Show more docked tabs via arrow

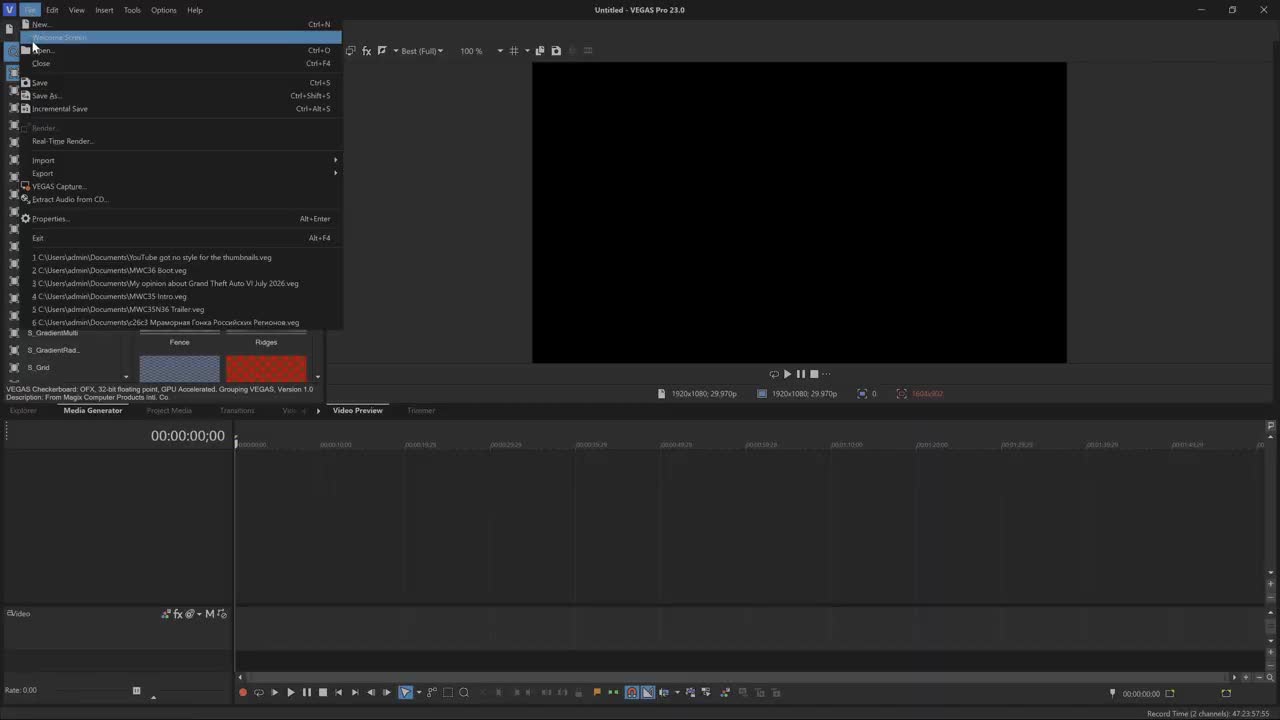point(318,410)
